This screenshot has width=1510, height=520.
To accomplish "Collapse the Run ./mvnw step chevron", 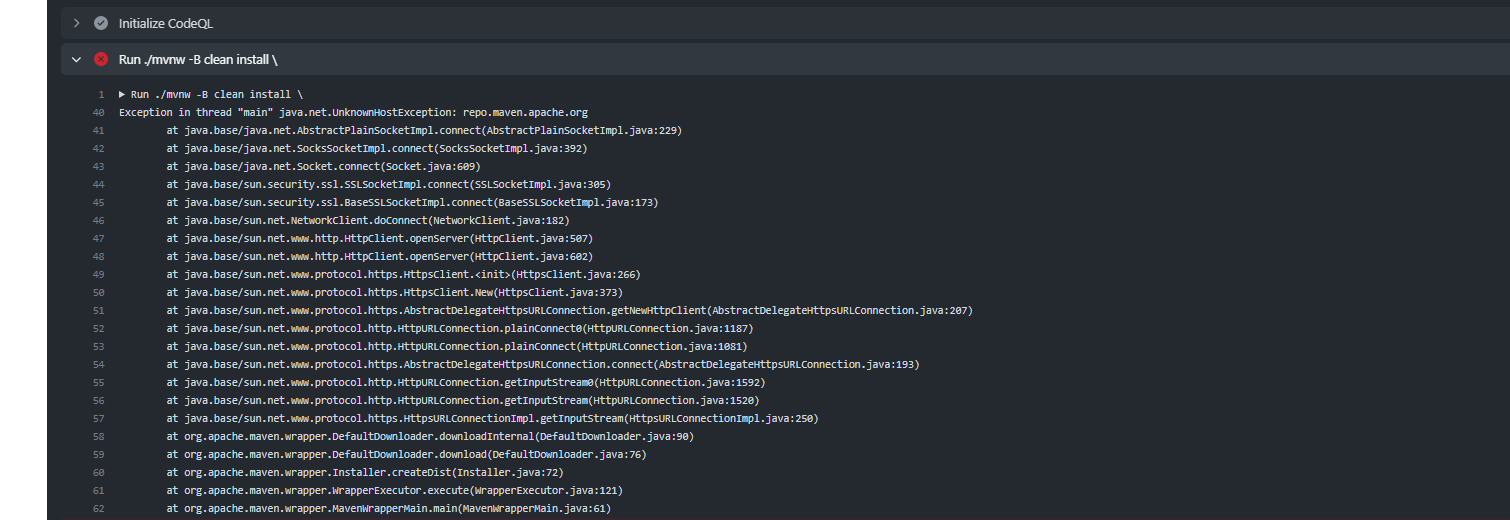I will pos(76,60).
